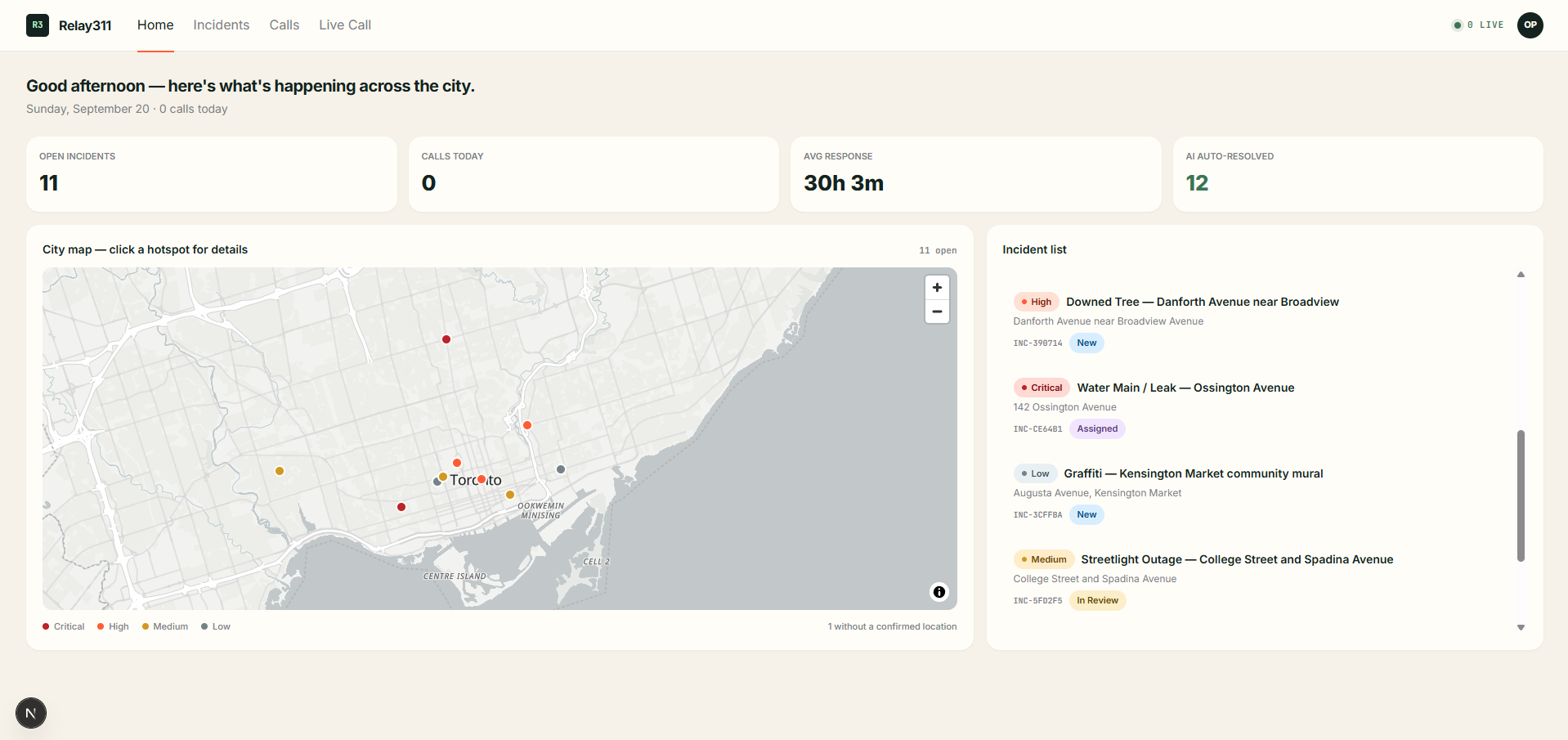
Task: Click the High legend label
Action: point(119,627)
